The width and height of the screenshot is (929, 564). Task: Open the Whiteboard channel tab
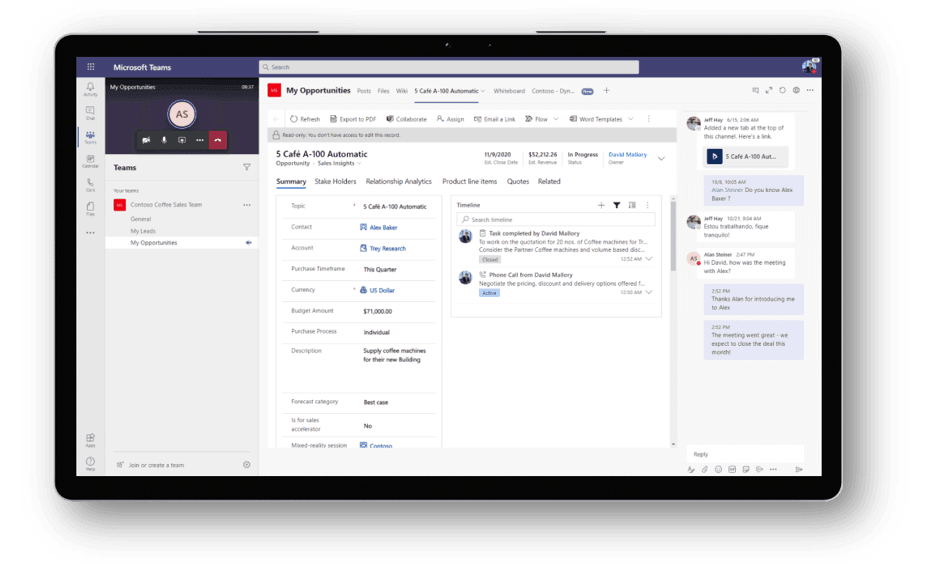pyautogui.click(x=509, y=91)
